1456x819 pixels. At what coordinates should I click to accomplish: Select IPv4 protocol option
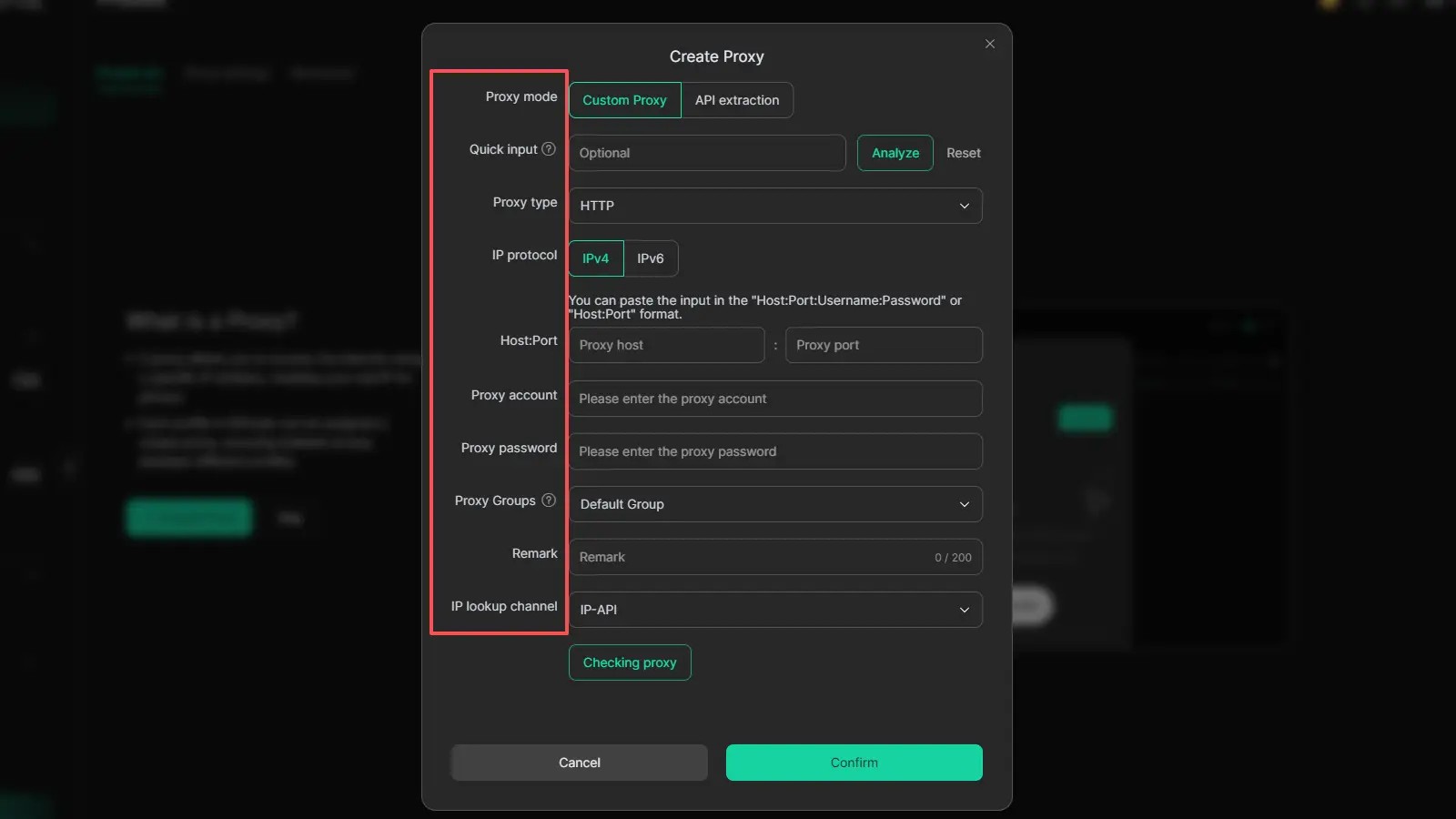(x=596, y=258)
